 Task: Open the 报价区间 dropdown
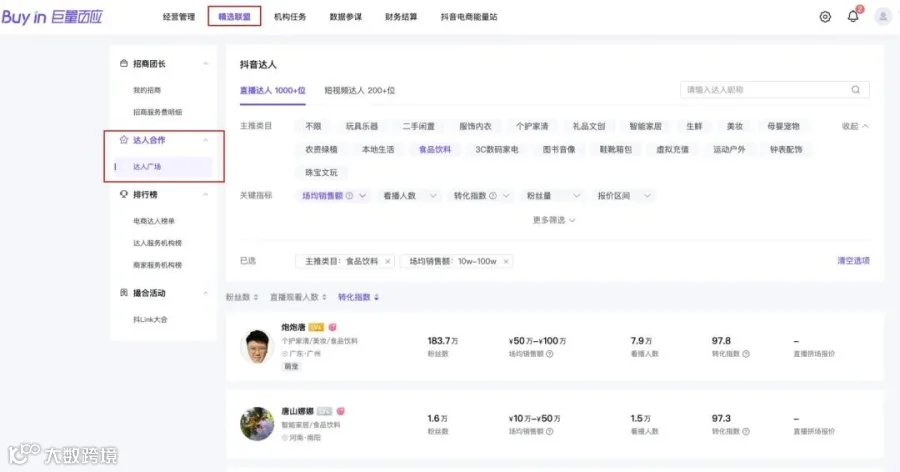624,195
